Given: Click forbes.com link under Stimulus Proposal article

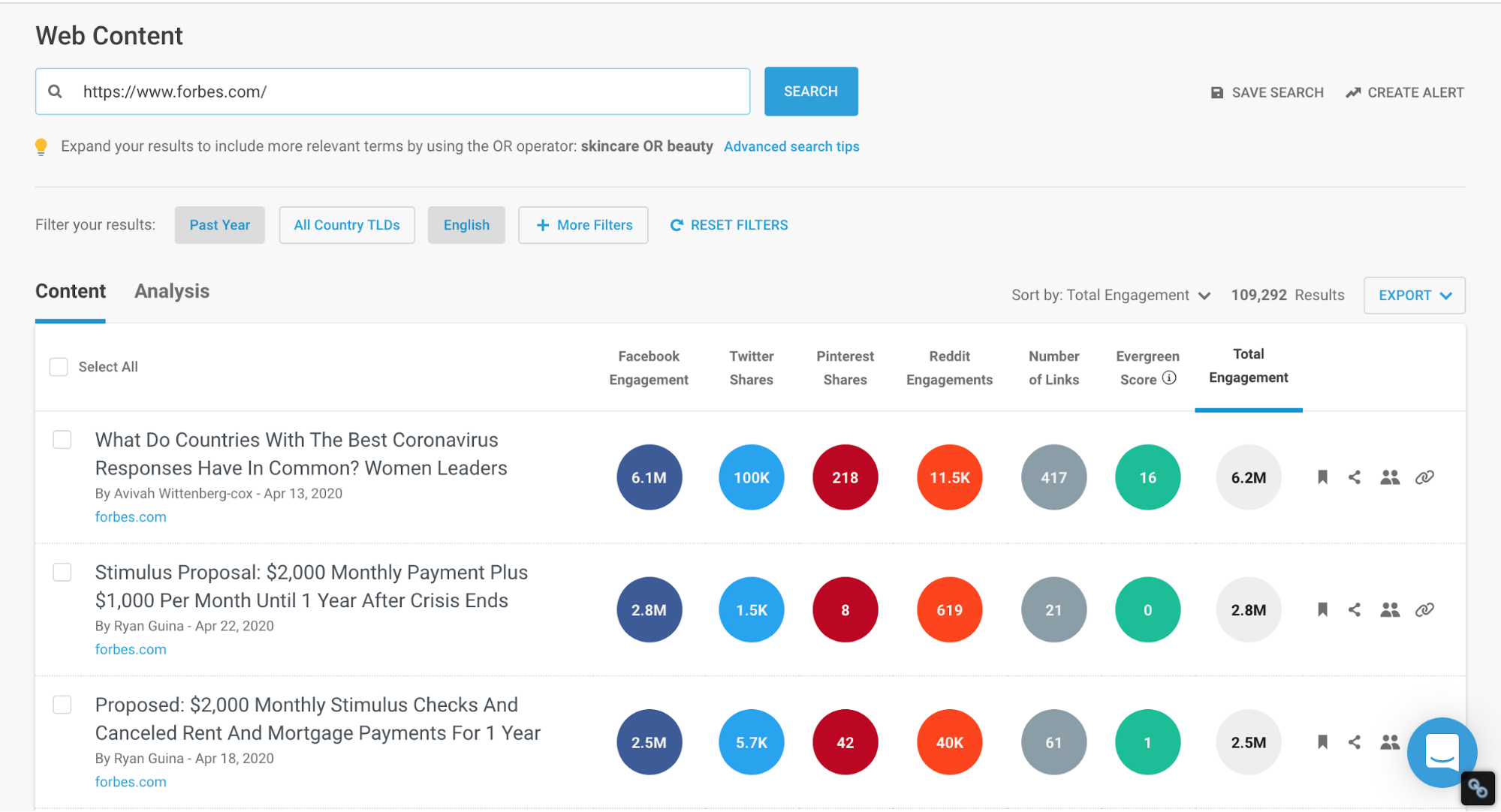Looking at the screenshot, I should pyautogui.click(x=131, y=649).
